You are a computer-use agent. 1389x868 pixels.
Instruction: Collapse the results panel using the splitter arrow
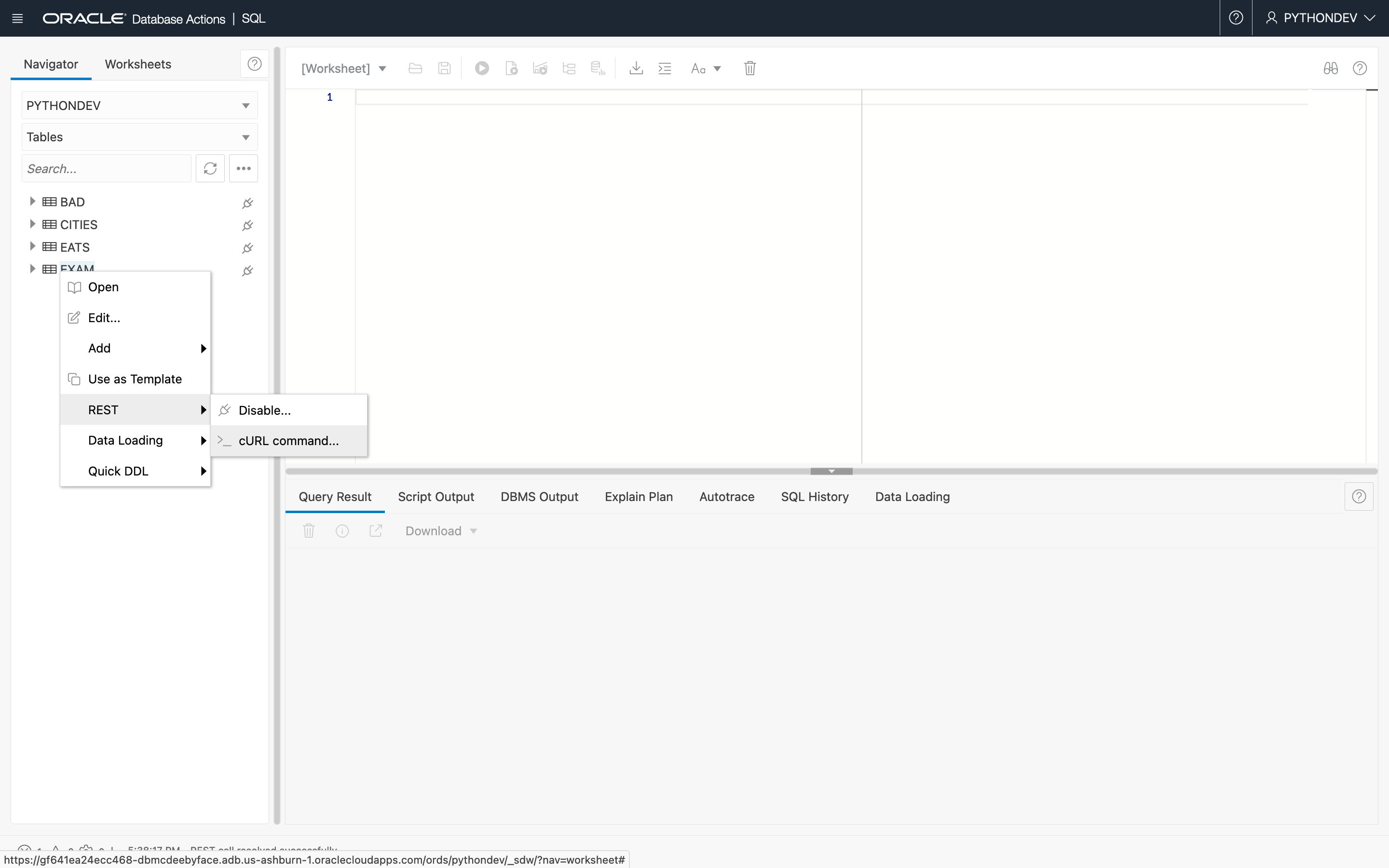[x=831, y=471]
